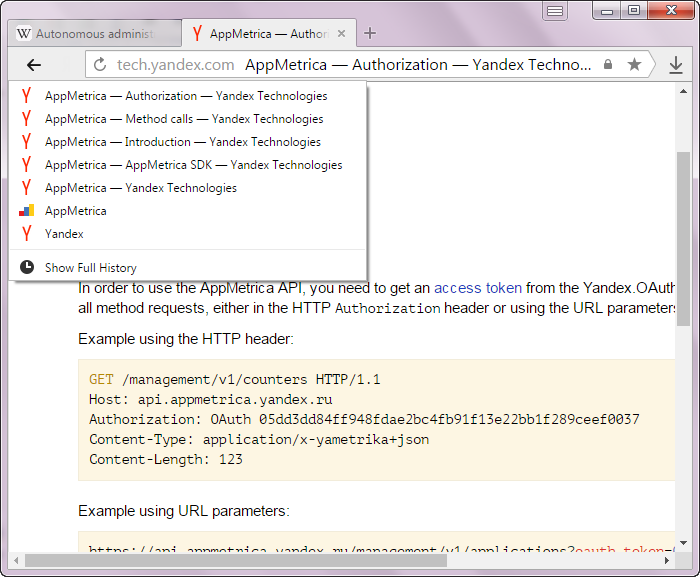Viewport: 700px width, 577px height.
Task: Click the vertical scrollbar thumb
Action: (x=683, y=238)
